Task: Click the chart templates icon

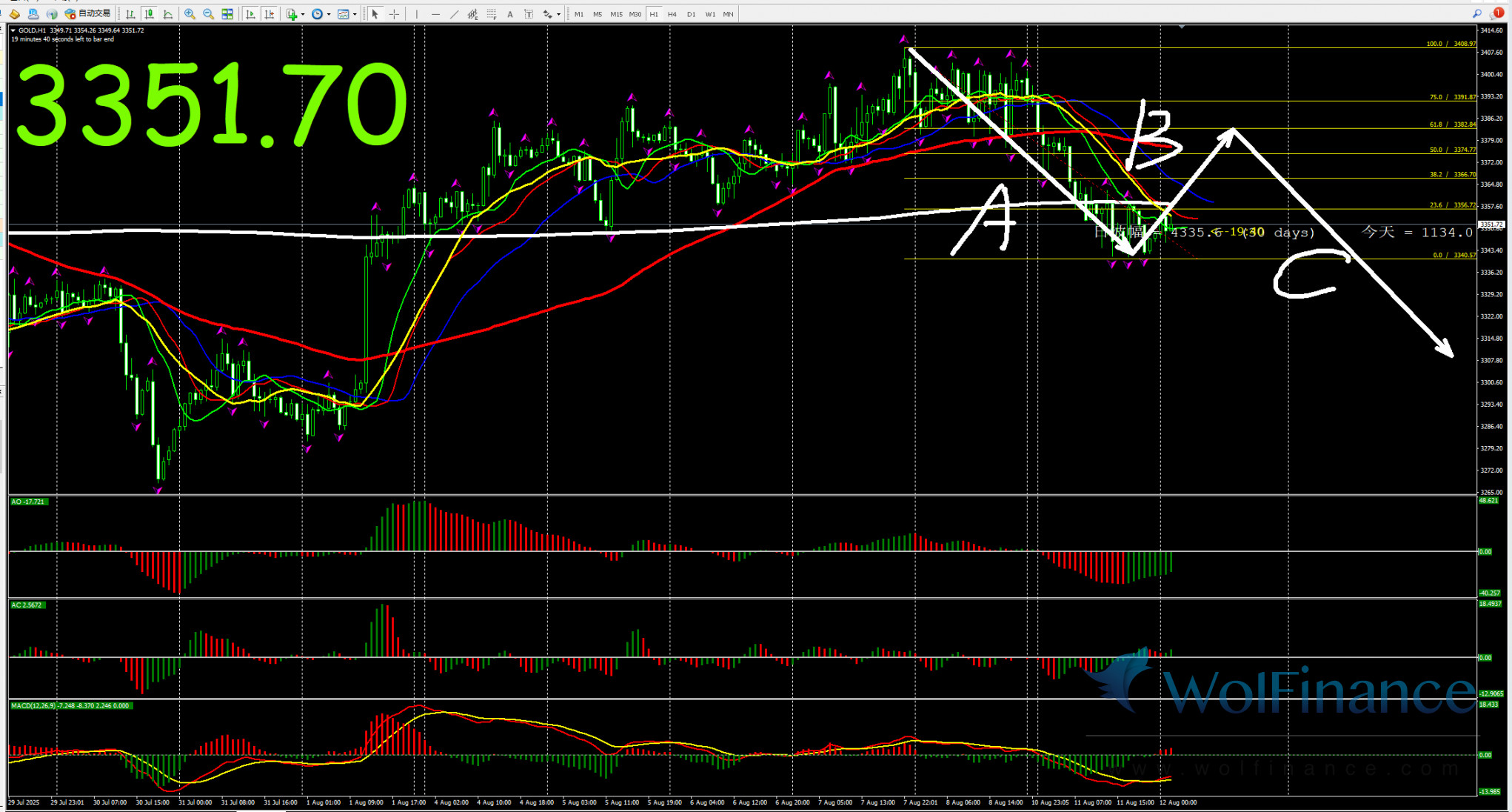Action: 343,13
